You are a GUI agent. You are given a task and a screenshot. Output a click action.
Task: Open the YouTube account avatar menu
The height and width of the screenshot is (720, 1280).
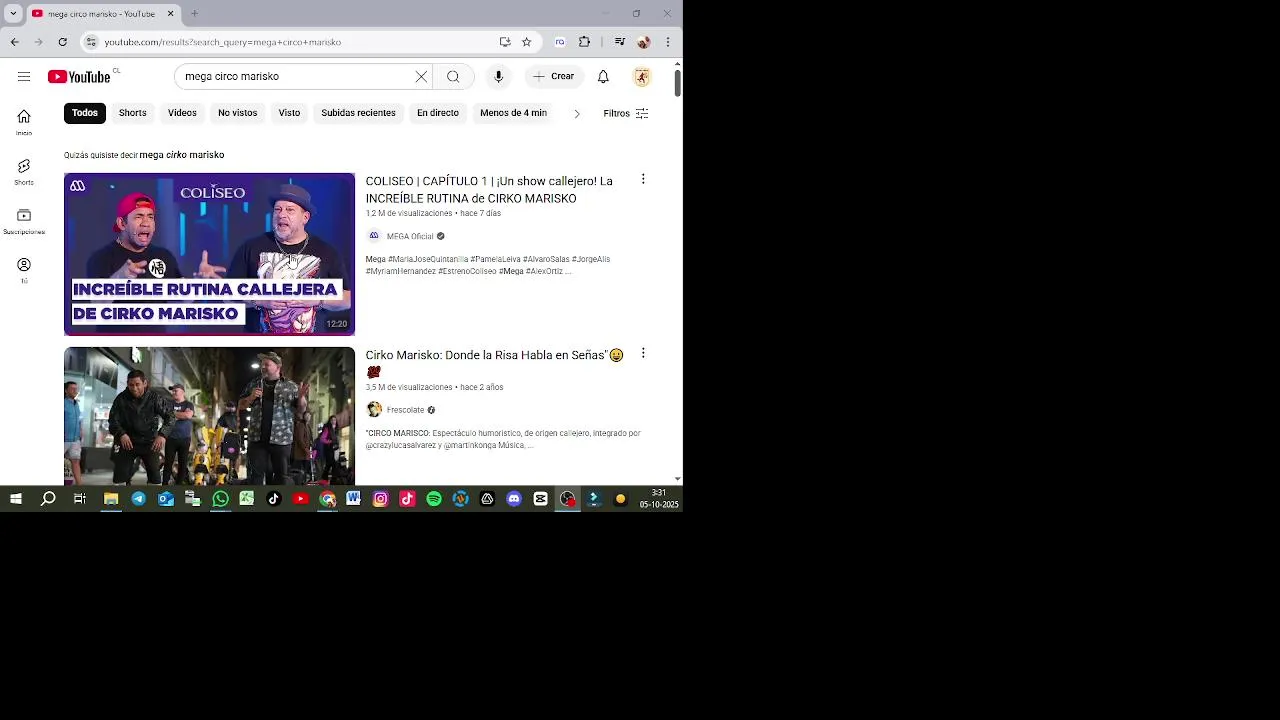point(642,76)
